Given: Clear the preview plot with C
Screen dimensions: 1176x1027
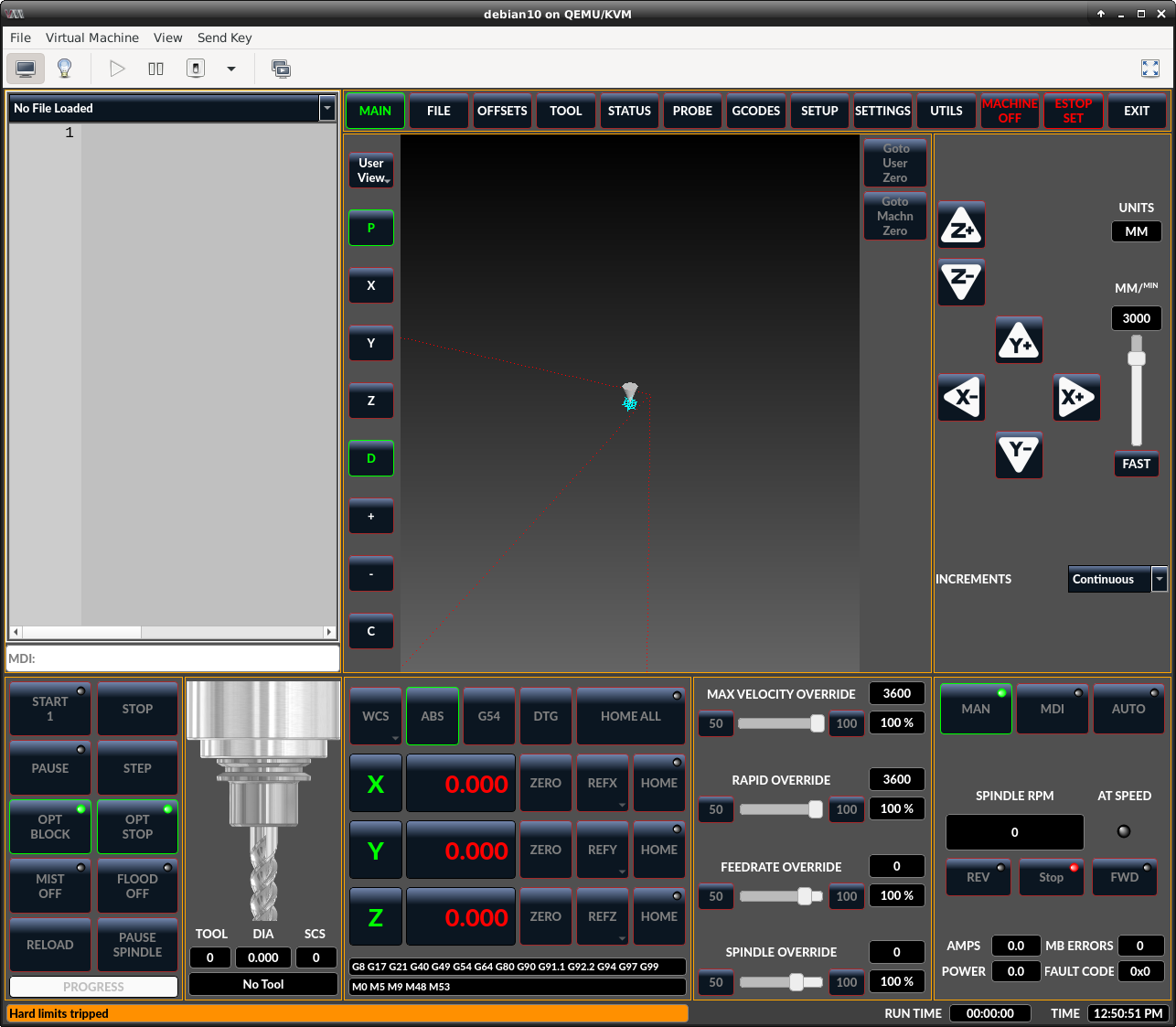Looking at the screenshot, I should pos(371,631).
